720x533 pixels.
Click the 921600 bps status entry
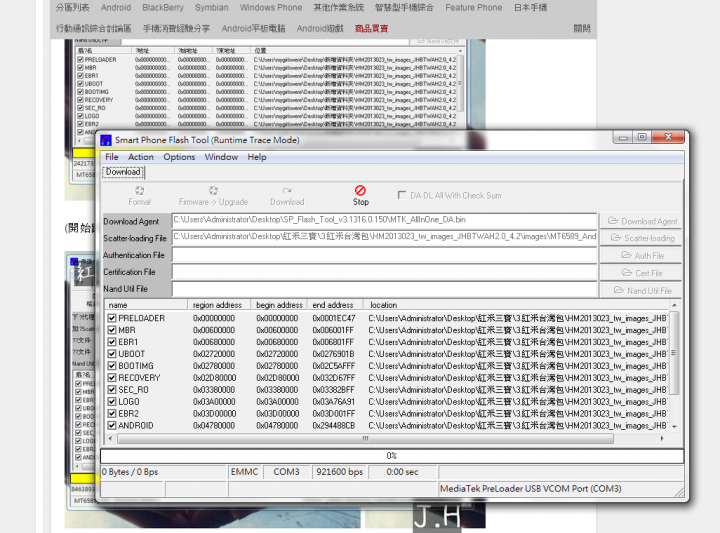(339, 472)
